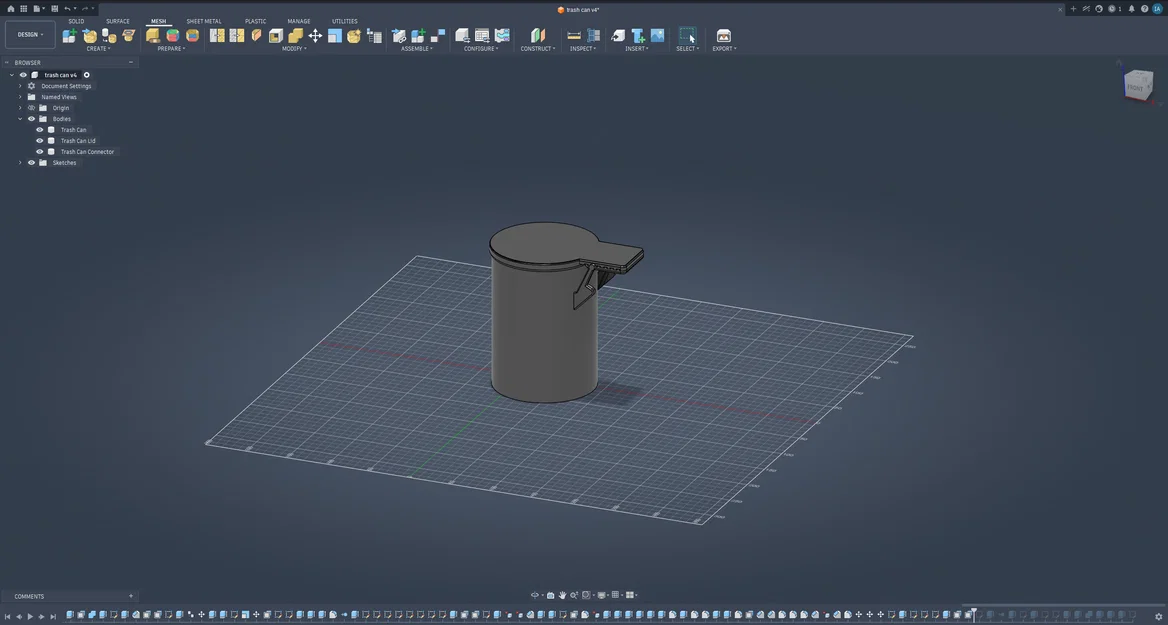This screenshot has width=1168, height=625.
Task: Click the Generate Face Groups icon in Prepare
Action: point(173,36)
